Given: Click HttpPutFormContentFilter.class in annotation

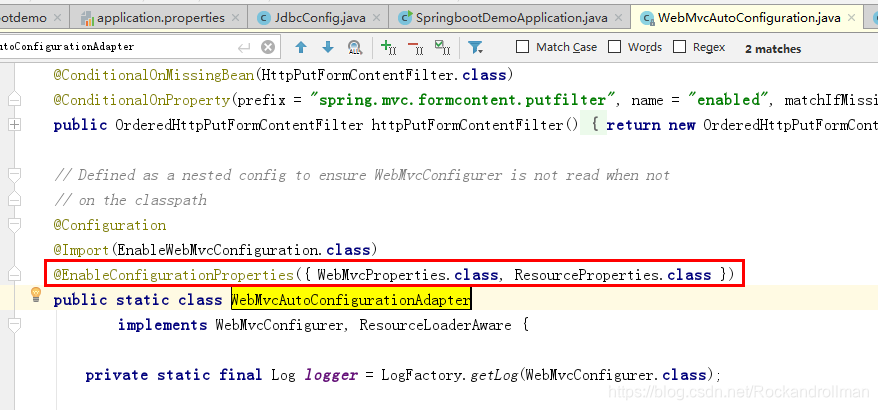Looking at the screenshot, I should 384,74.
